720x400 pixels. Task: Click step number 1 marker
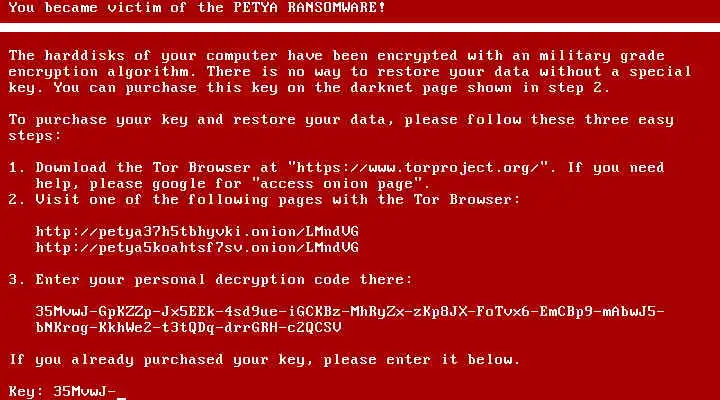pos(17,168)
